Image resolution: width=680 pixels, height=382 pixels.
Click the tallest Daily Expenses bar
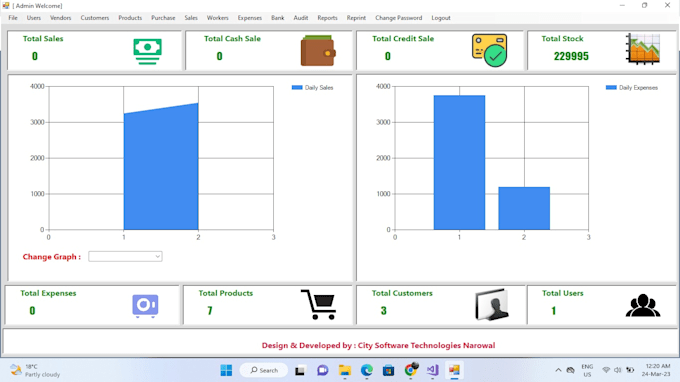coord(459,162)
